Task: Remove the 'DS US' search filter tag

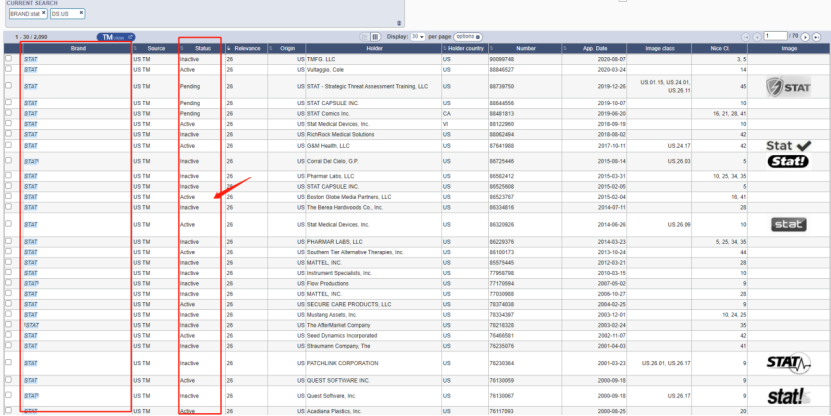Action: point(80,13)
